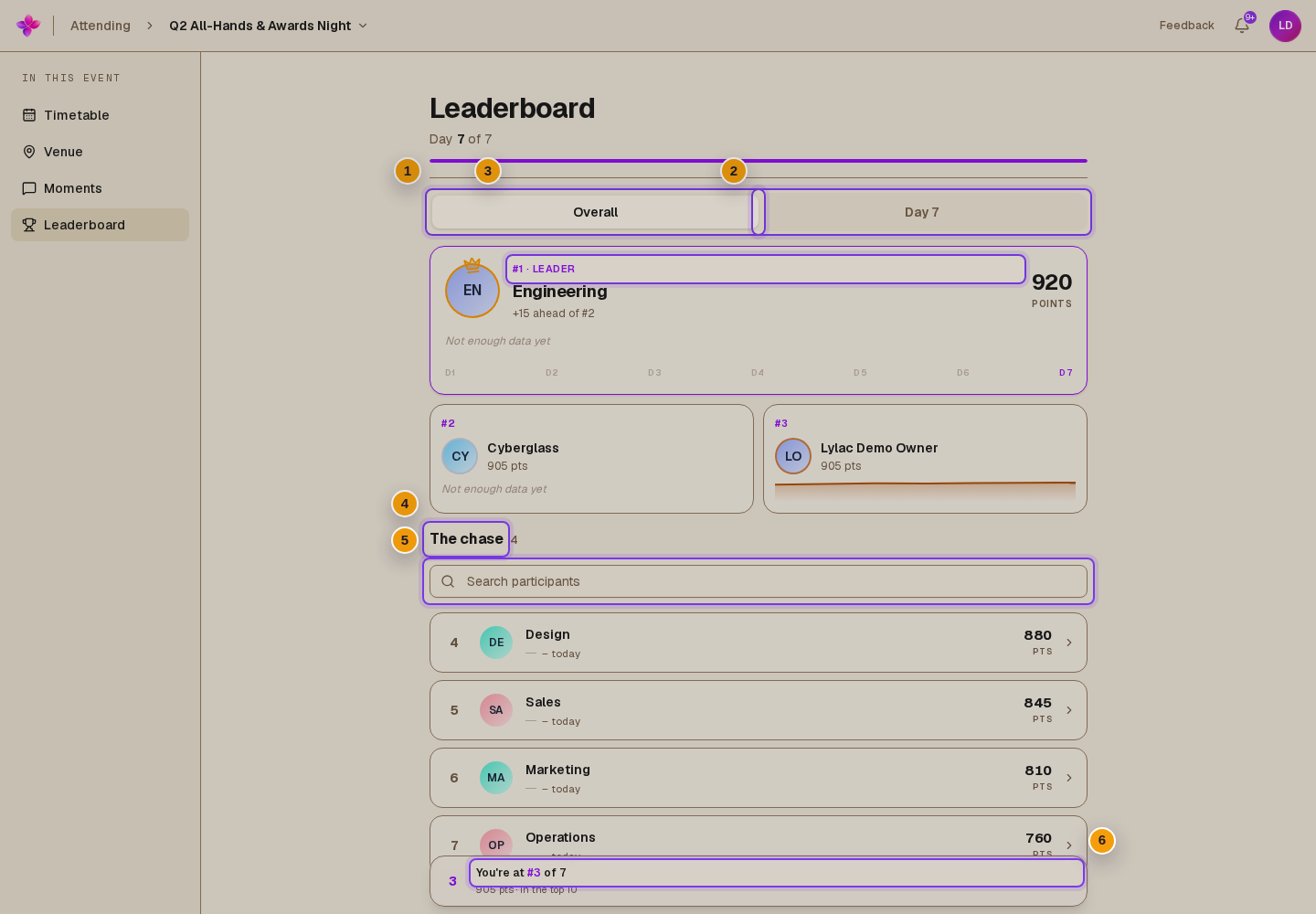
Task: Open the LD user avatar menu
Action: pyautogui.click(x=1285, y=26)
